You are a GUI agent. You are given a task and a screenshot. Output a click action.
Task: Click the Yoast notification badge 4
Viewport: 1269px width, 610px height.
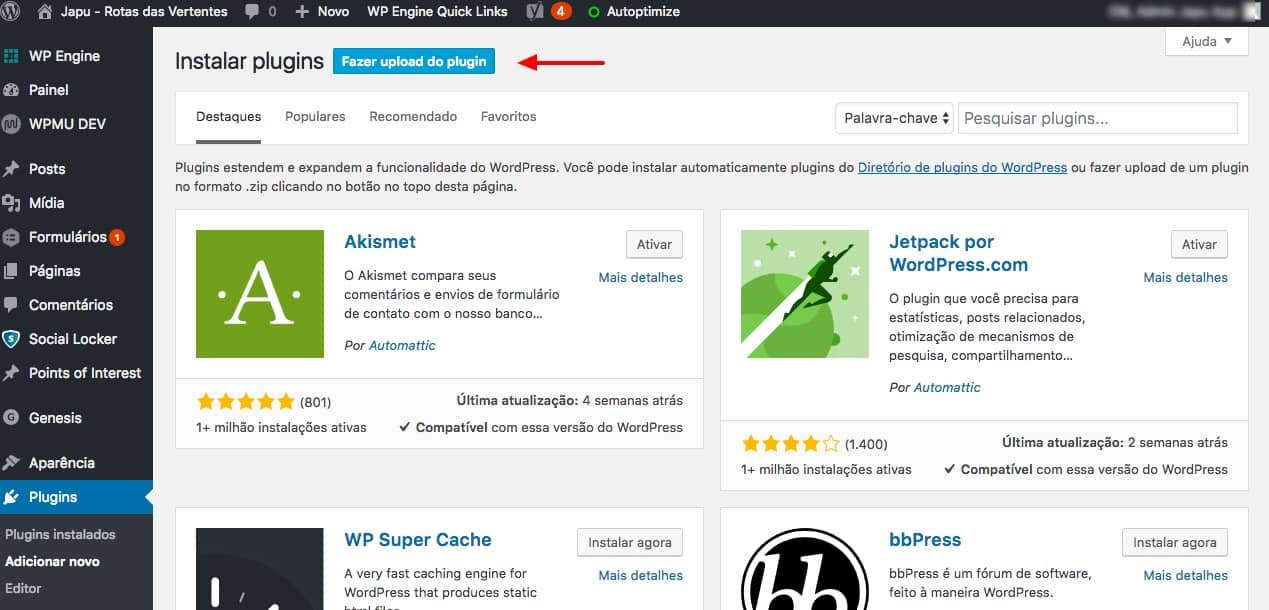561,12
